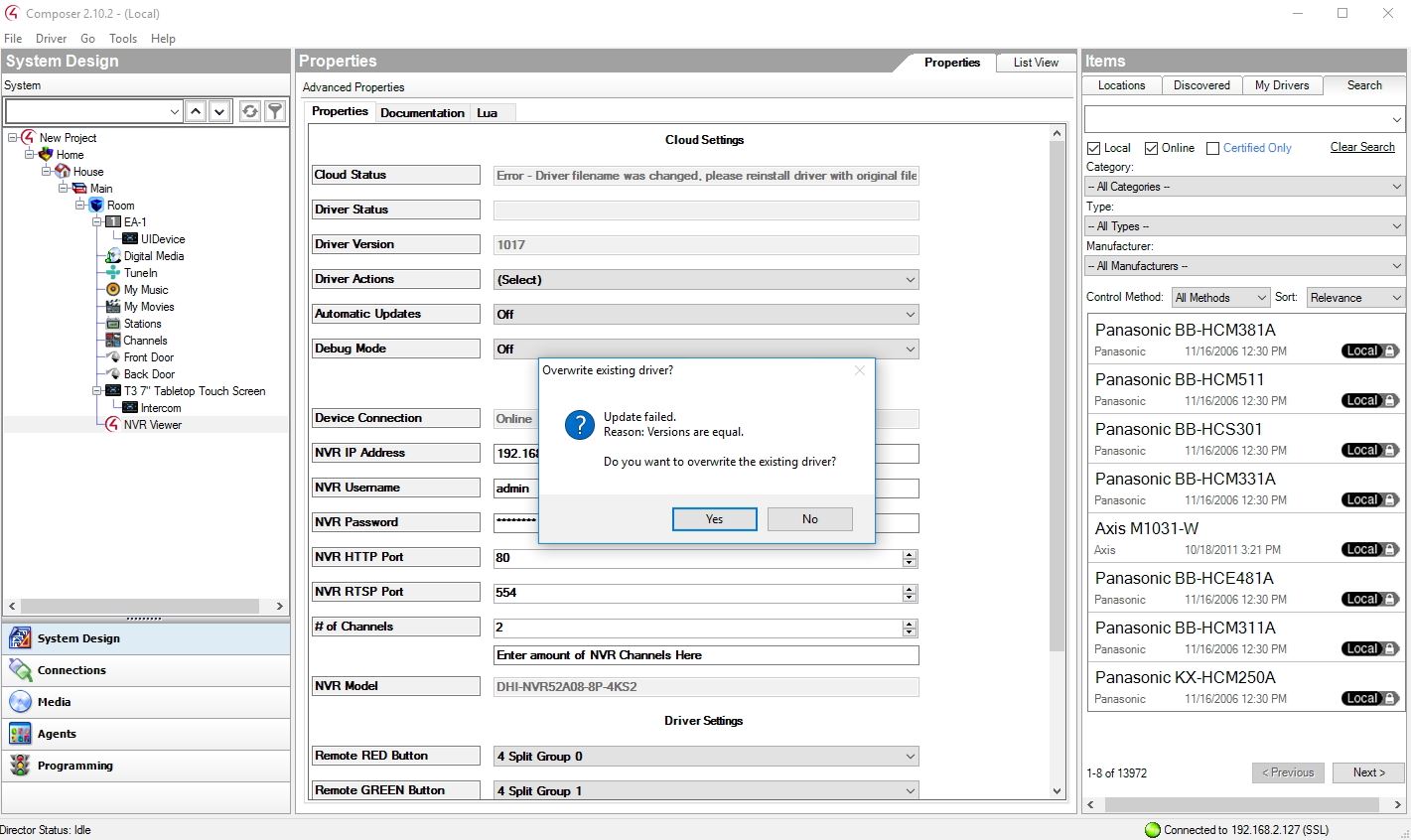The width and height of the screenshot is (1411, 840).
Task: Click the Front Door camera icon
Action: point(113,356)
